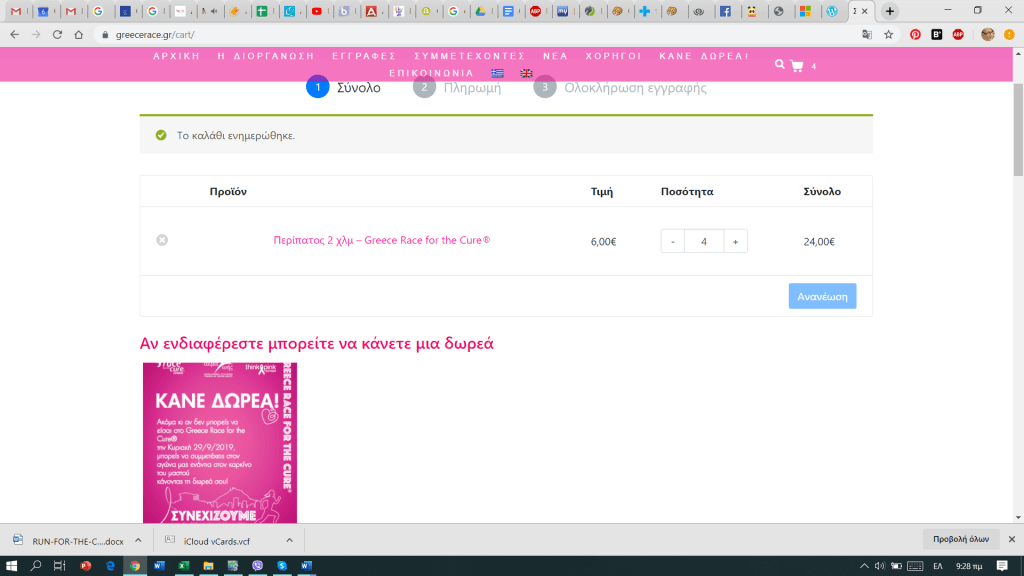
Task: Open the shopping cart icon in header
Action: tap(797, 66)
